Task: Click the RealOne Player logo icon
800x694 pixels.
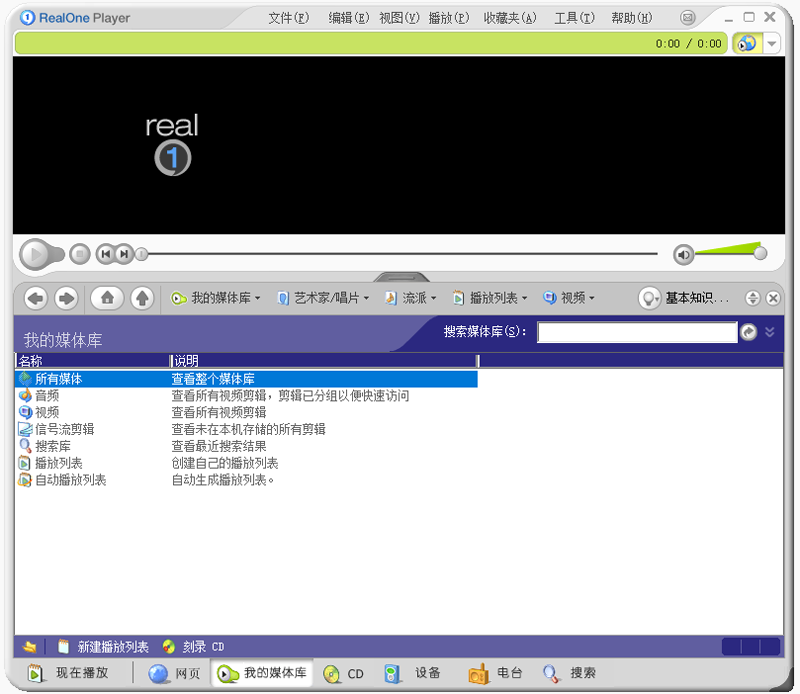Action: 27,18
